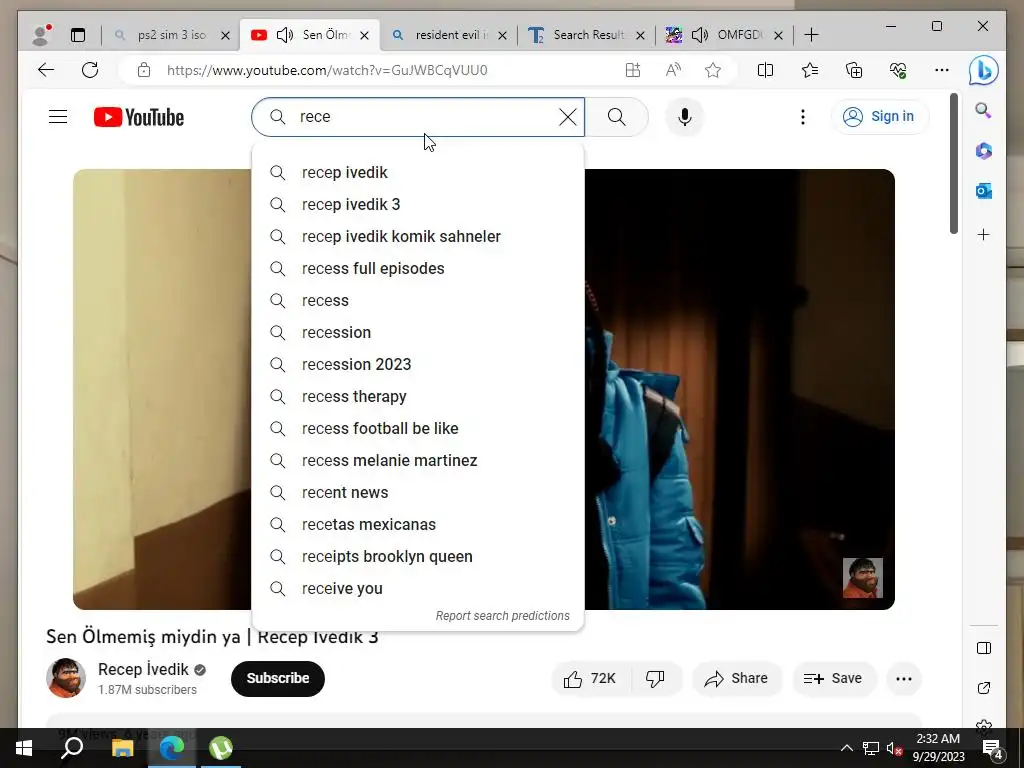The height and width of the screenshot is (768, 1024).
Task: Choose the suggestion recep ivedik 3
Action: pyautogui.click(x=418, y=204)
